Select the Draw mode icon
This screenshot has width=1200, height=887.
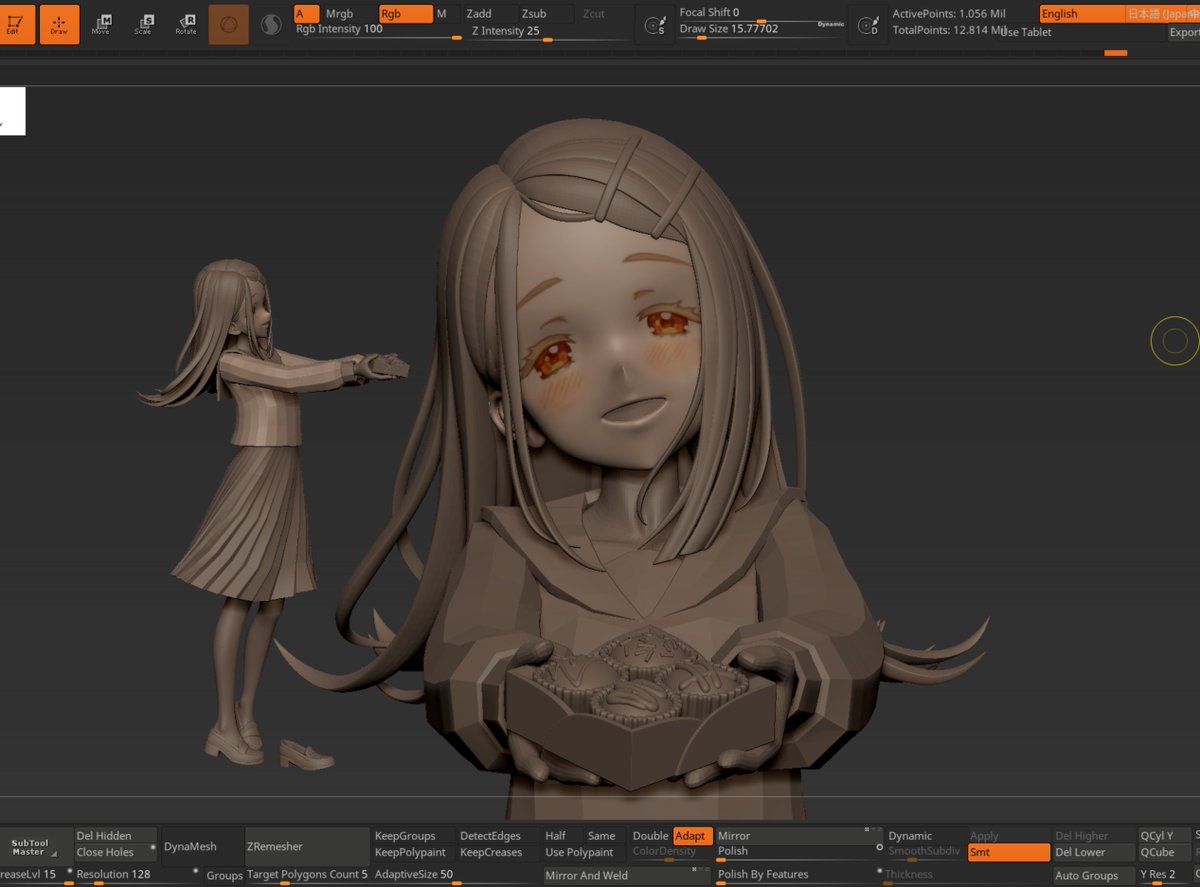(59, 24)
